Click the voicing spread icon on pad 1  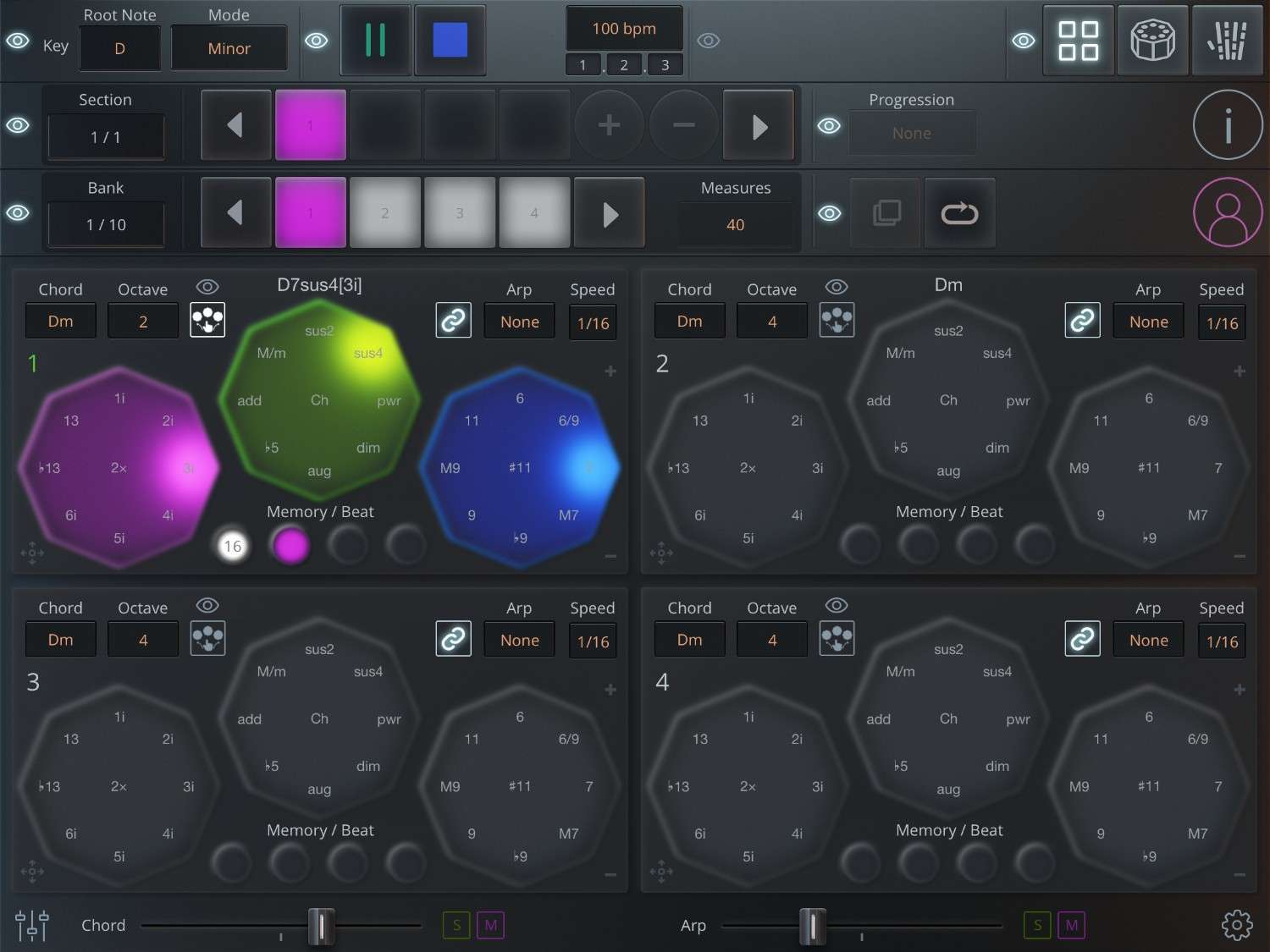point(207,320)
